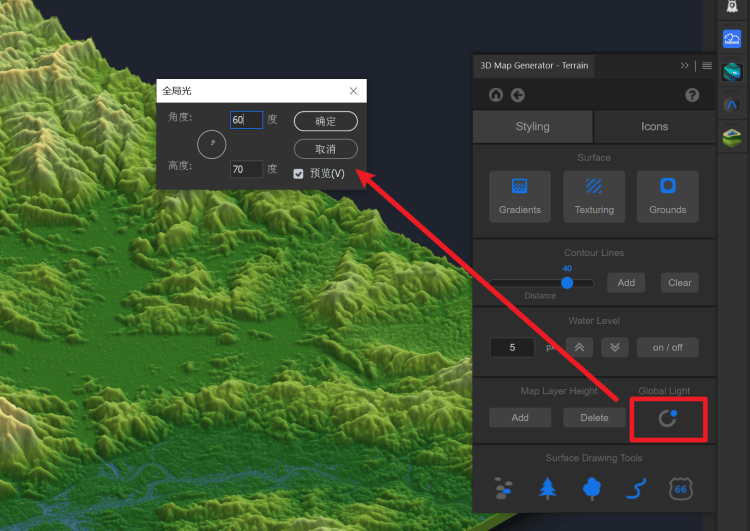Click the 高度 altitude input field
The width and height of the screenshot is (750, 531).
tap(246, 169)
